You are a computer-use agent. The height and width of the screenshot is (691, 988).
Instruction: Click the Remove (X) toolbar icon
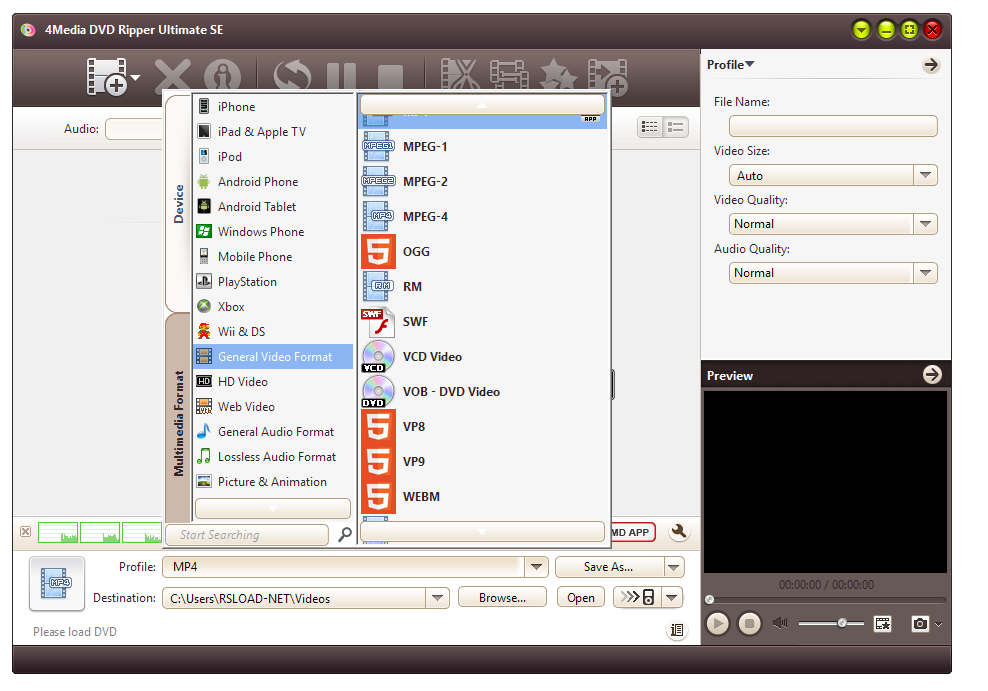(173, 77)
